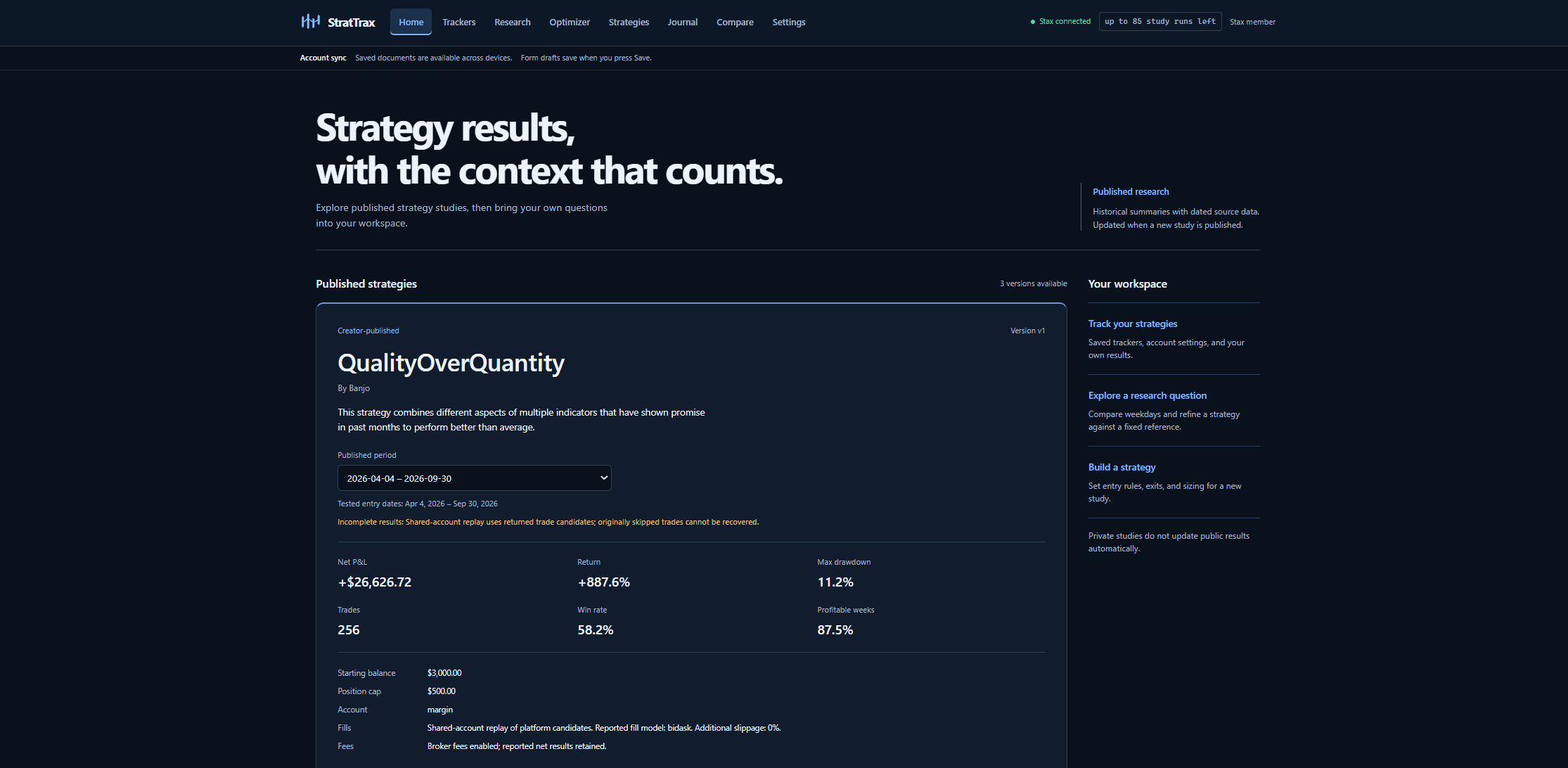Image resolution: width=1568 pixels, height=768 pixels.
Task: Open the Research navigation item
Action: (512, 22)
